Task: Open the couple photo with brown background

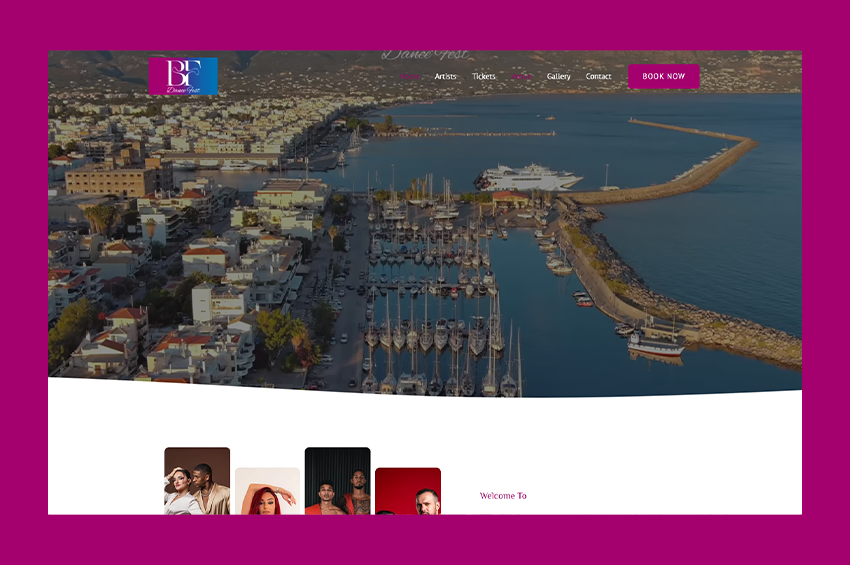Action: (x=197, y=482)
